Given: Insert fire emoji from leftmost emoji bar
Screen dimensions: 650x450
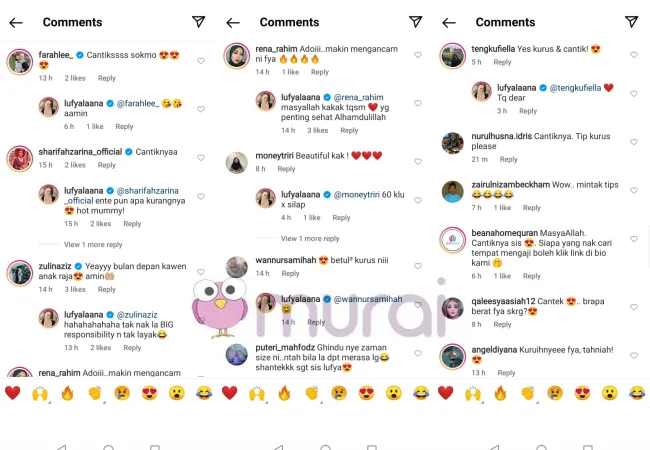Looking at the screenshot, I should point(67,393).
